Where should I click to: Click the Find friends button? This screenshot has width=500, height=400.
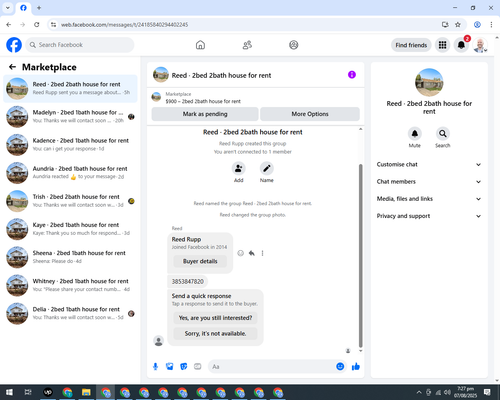pos(411,45)
